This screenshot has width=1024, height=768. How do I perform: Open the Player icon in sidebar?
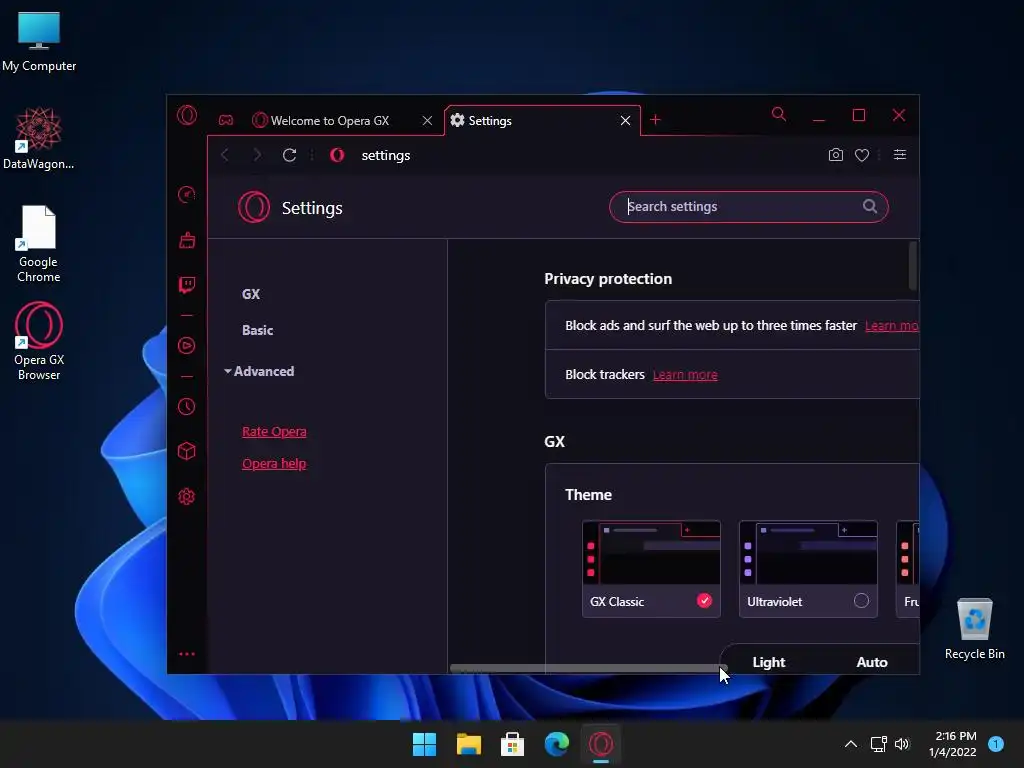pos(187,345)
